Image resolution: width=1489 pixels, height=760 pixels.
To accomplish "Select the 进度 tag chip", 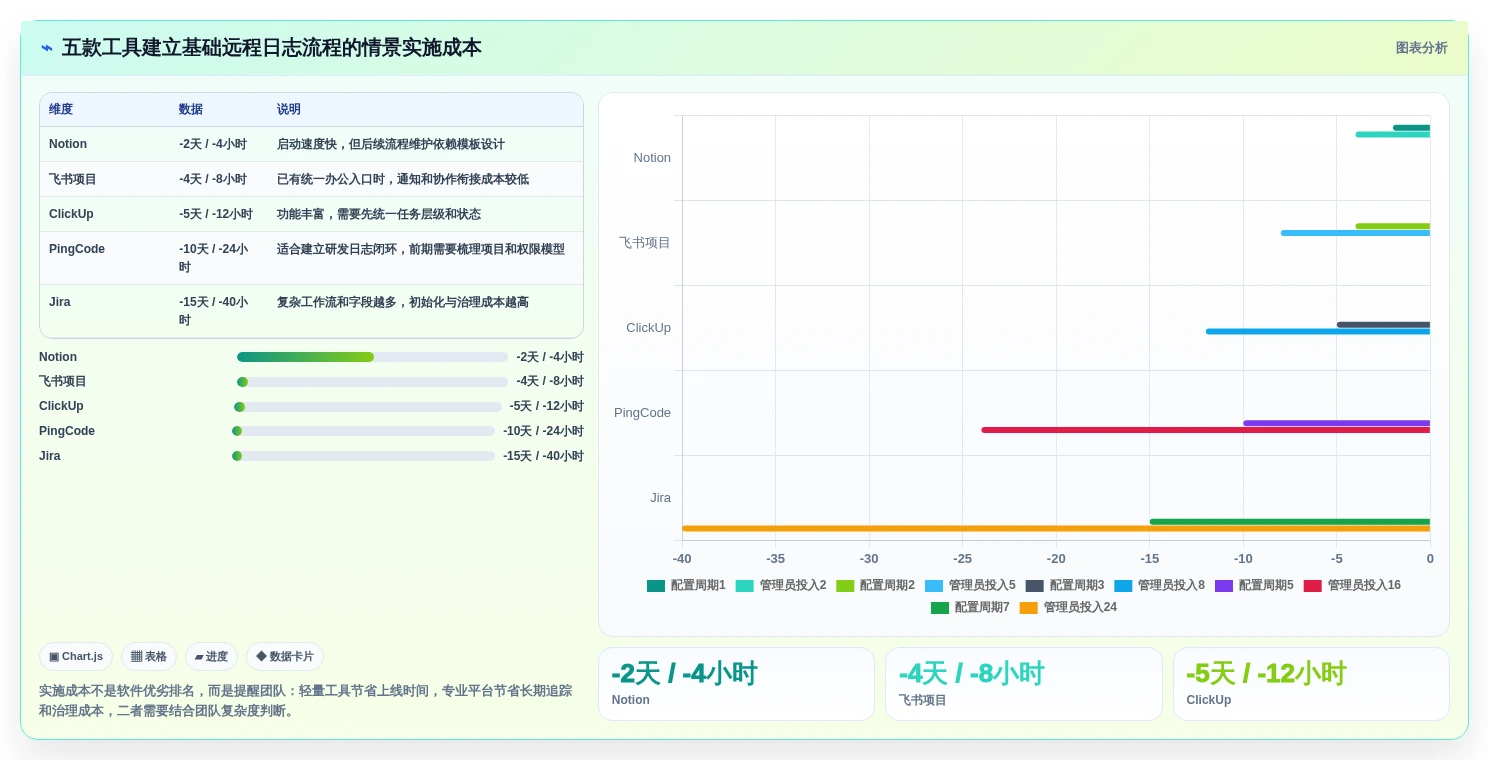I will (x=211, y=657).
